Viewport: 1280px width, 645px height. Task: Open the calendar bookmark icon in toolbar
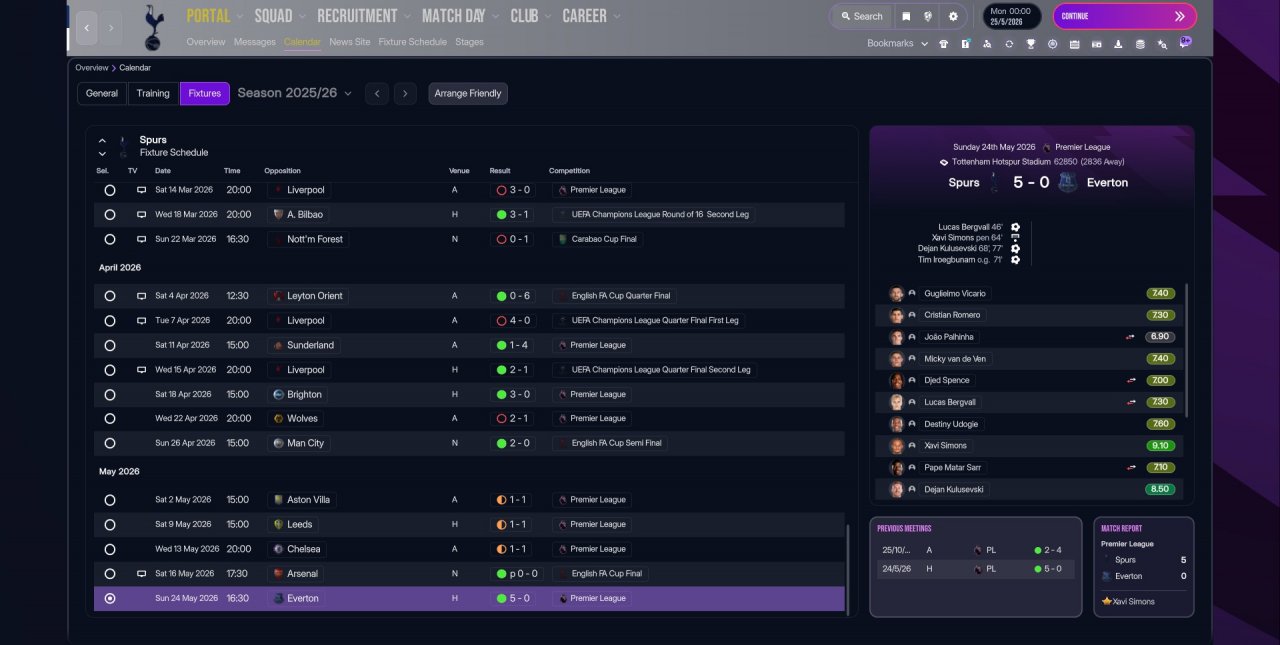coord(1074,44)
